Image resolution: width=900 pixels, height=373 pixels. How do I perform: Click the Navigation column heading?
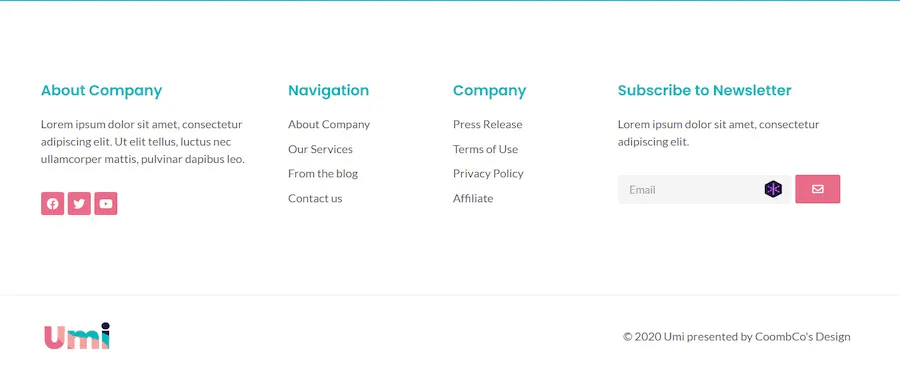coord(328,90)
